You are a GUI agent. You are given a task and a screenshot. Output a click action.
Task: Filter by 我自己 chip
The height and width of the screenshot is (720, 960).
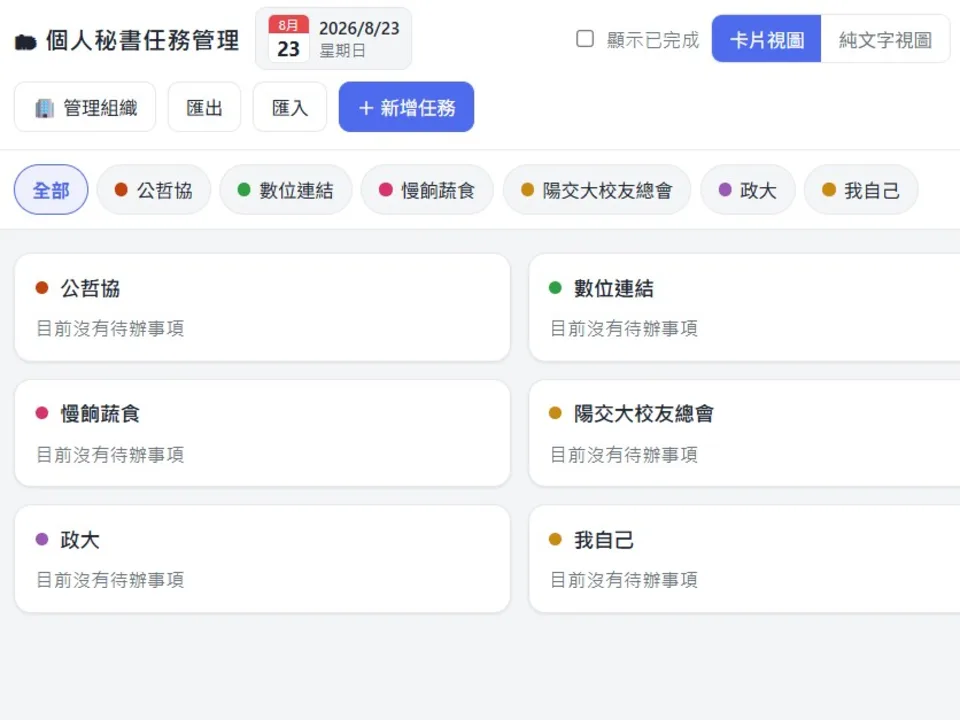tap(861, 190)
